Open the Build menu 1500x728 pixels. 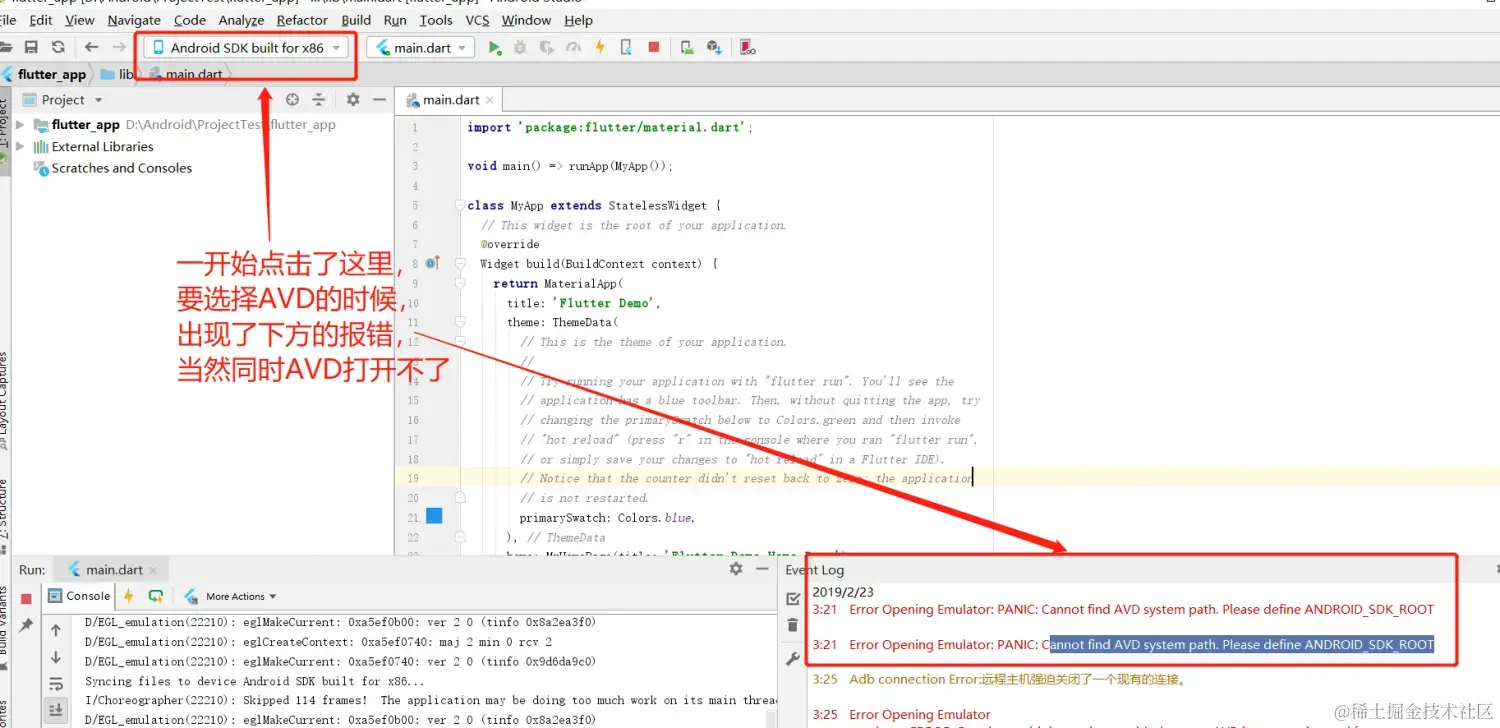pos(357,20)
